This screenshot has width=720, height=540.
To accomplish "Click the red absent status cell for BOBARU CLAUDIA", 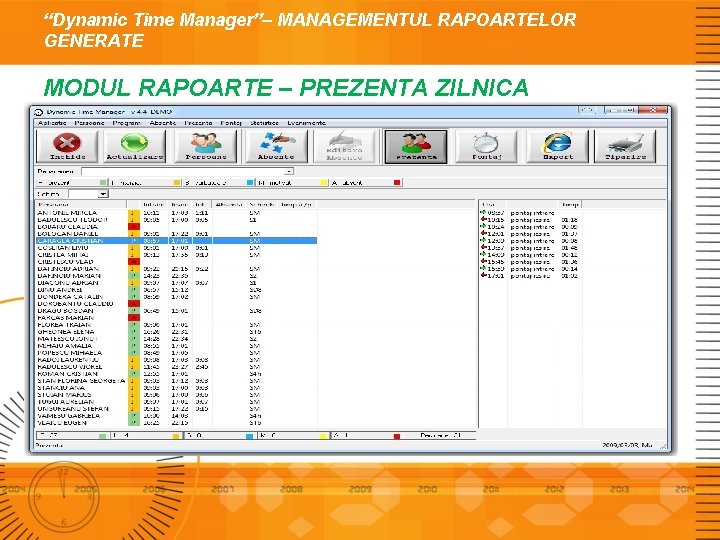I will (x=134, y=227).
